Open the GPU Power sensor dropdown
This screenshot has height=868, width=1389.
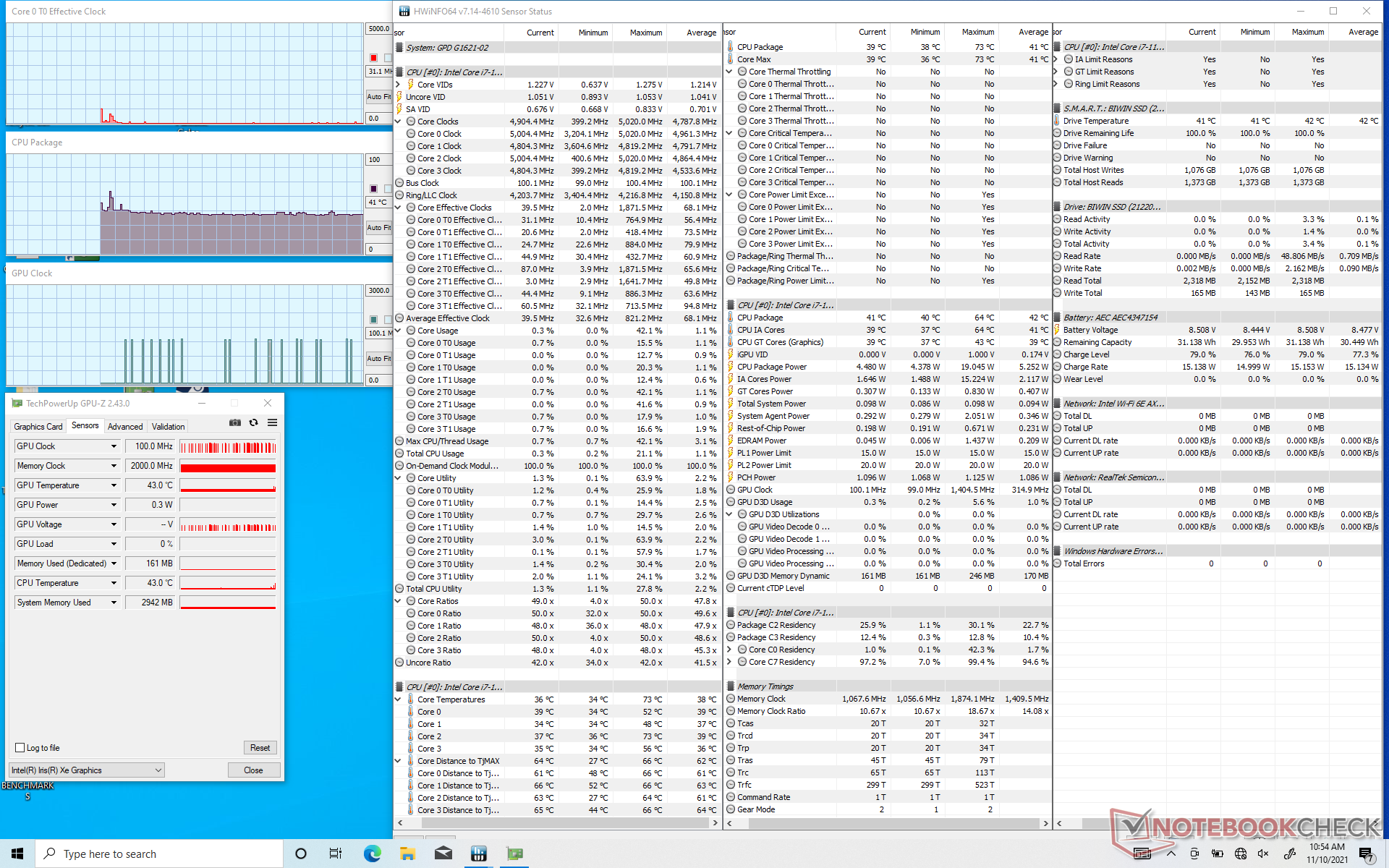pyautogui.click(x=114, y=505)
